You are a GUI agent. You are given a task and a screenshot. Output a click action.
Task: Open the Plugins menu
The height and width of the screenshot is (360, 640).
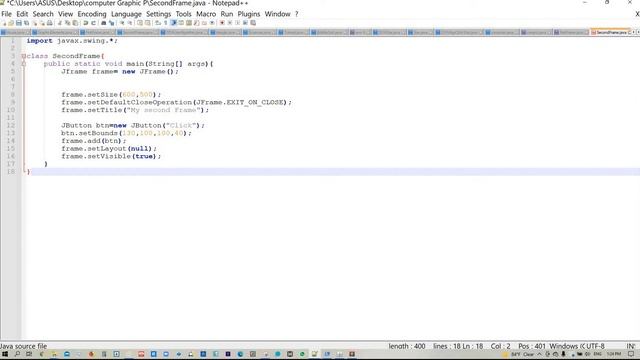click(x=249, y=14)
